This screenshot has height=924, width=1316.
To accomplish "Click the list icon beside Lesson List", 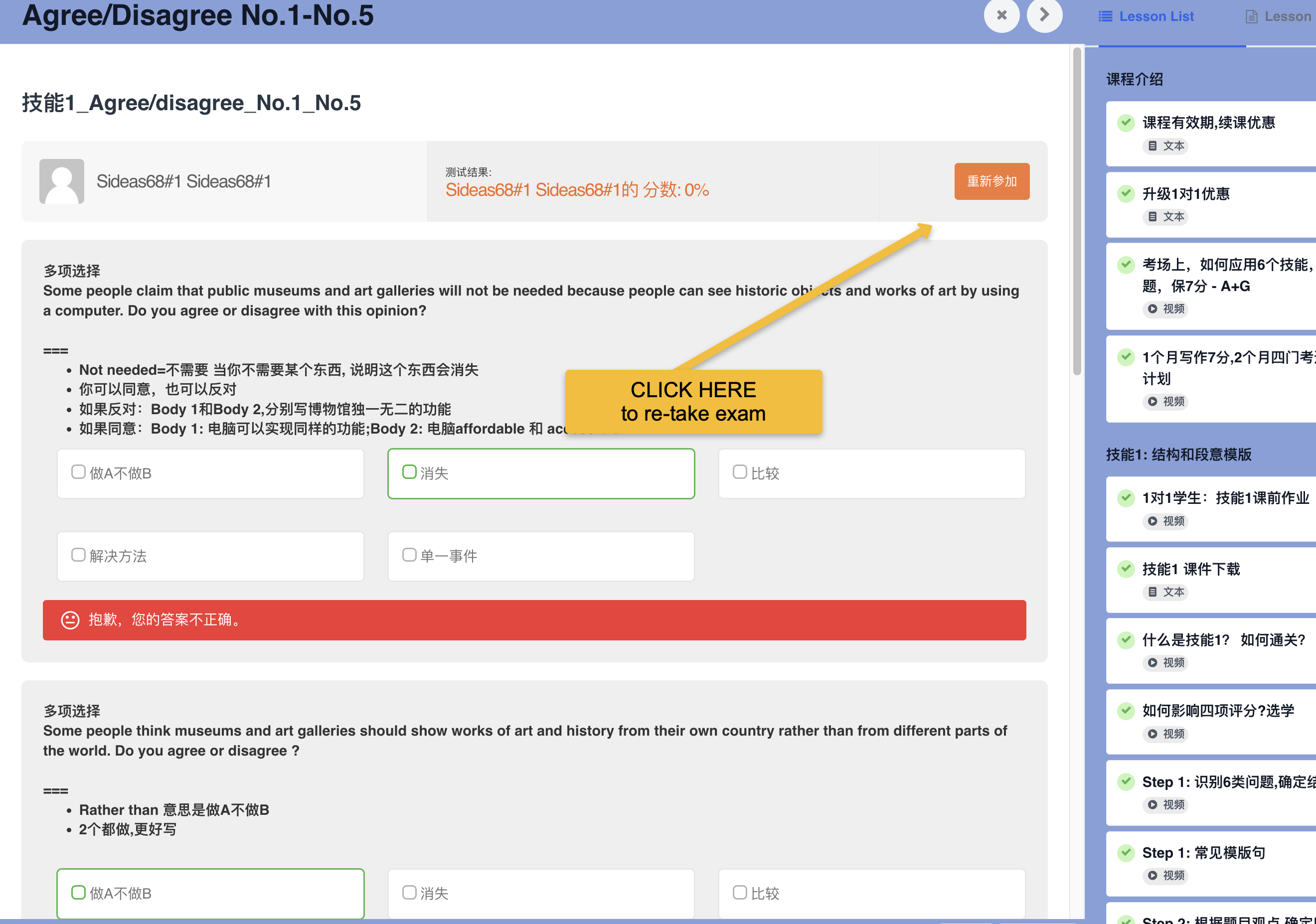I will pyautogui.click(x=1105, y=16).
